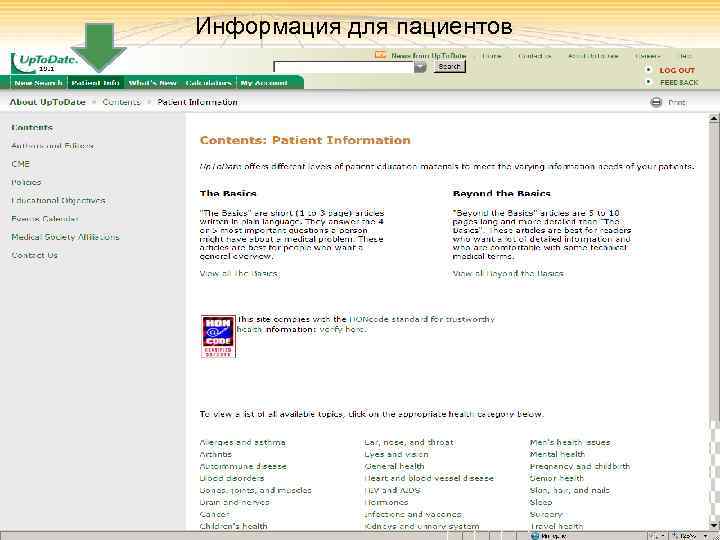Open the Brain and nerves category
This screenshot has height=540, width=720.
pyautogui.click(x=235, y=502)
